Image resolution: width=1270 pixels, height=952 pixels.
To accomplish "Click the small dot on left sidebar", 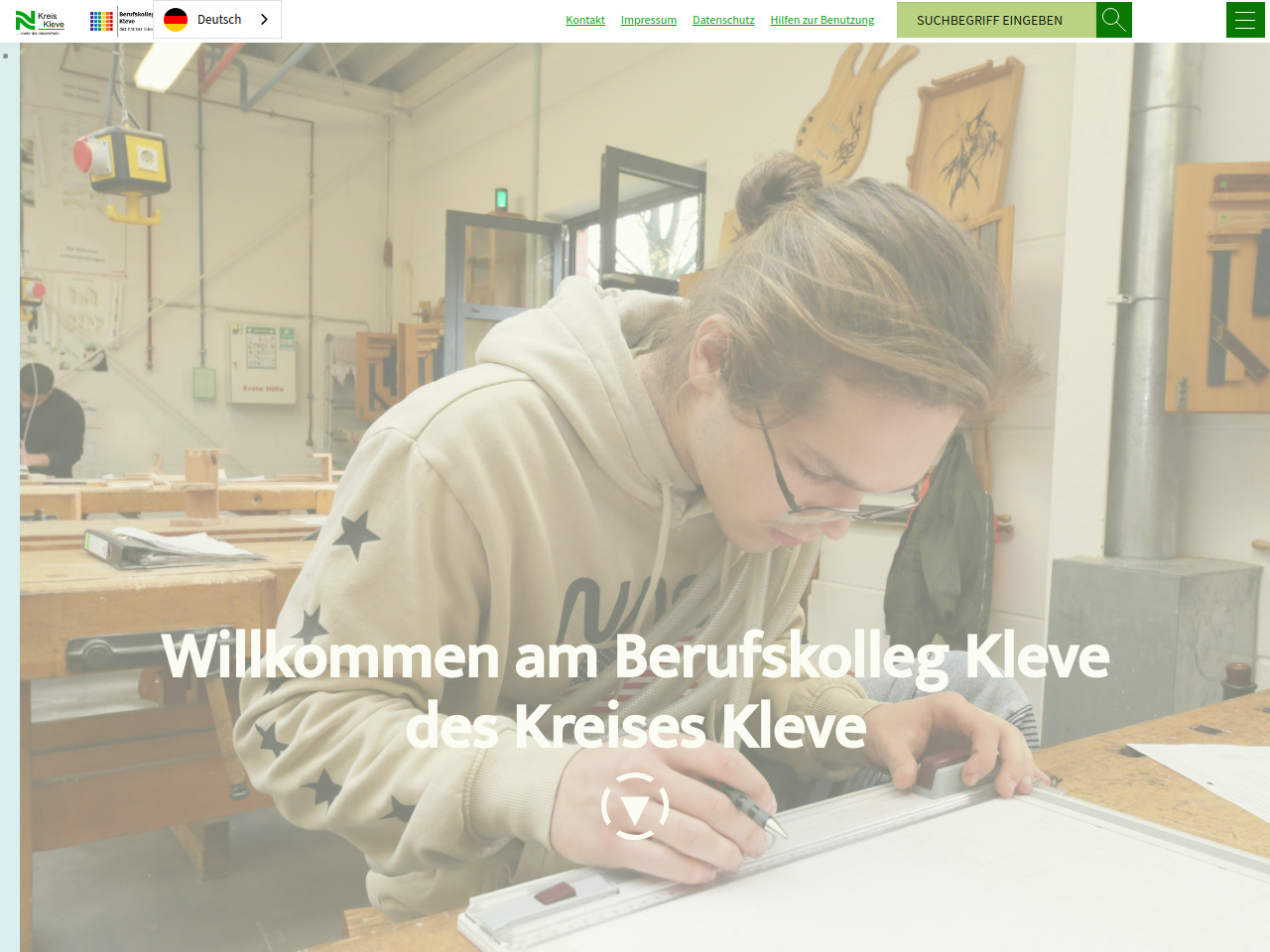I will pyautogui.click(x=6, y=56).
